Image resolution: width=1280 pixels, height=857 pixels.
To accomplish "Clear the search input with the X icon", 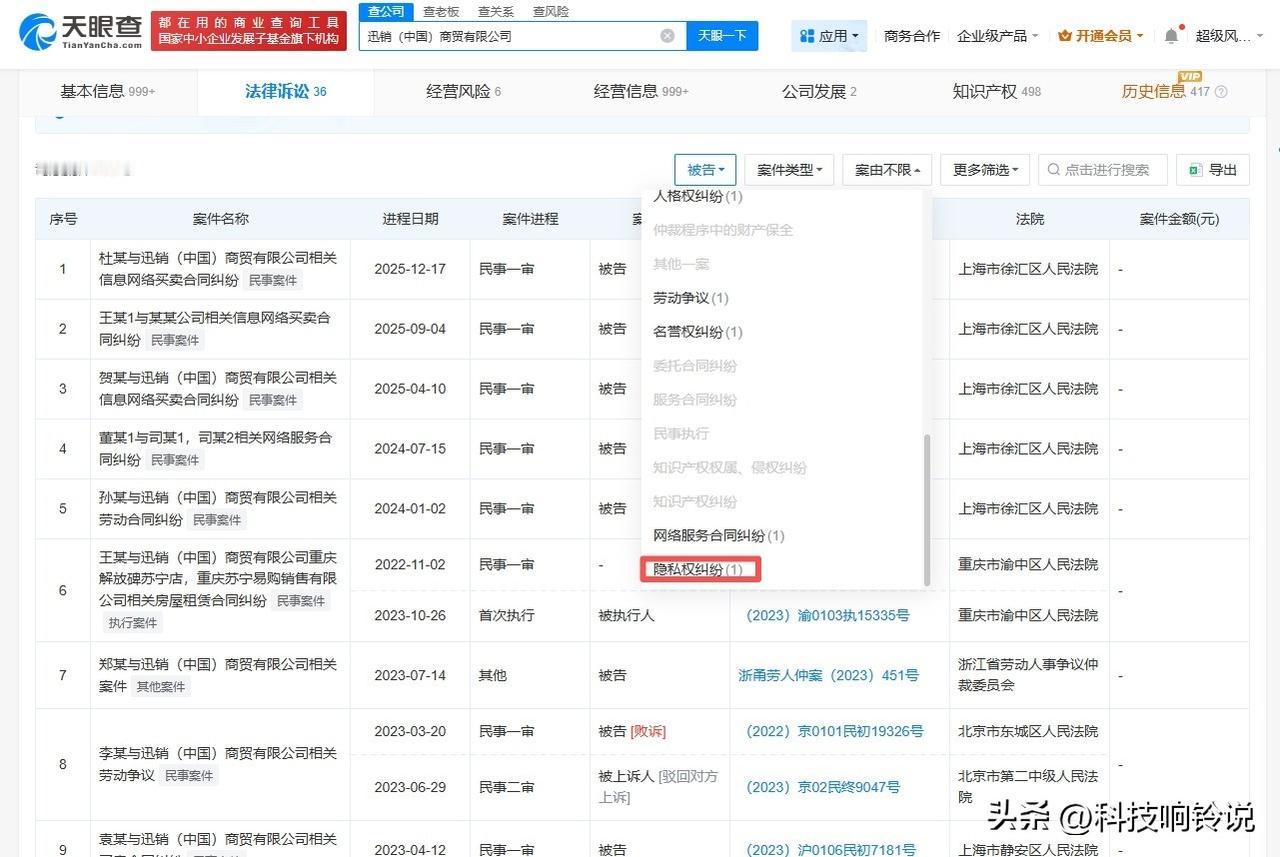I will point(666,35).
